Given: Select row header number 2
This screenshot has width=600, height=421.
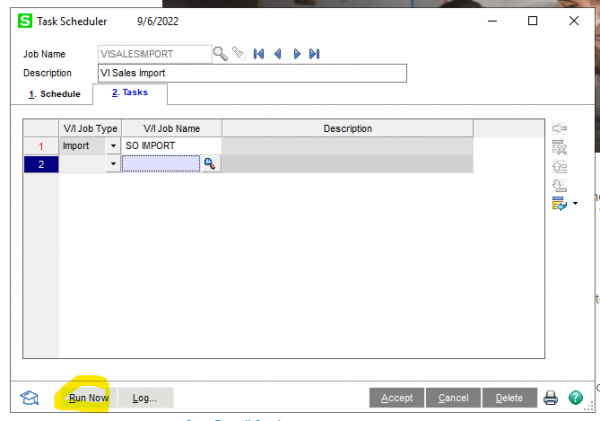Looking at the screenshot, I should pos(41,164).
